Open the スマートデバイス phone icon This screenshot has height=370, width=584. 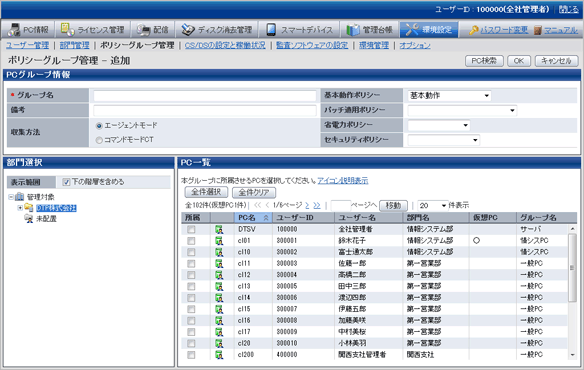(271, 29)
